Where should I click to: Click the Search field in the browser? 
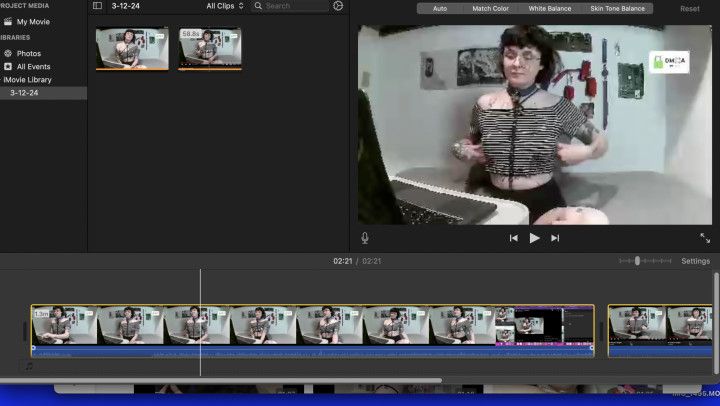point(293,6)
